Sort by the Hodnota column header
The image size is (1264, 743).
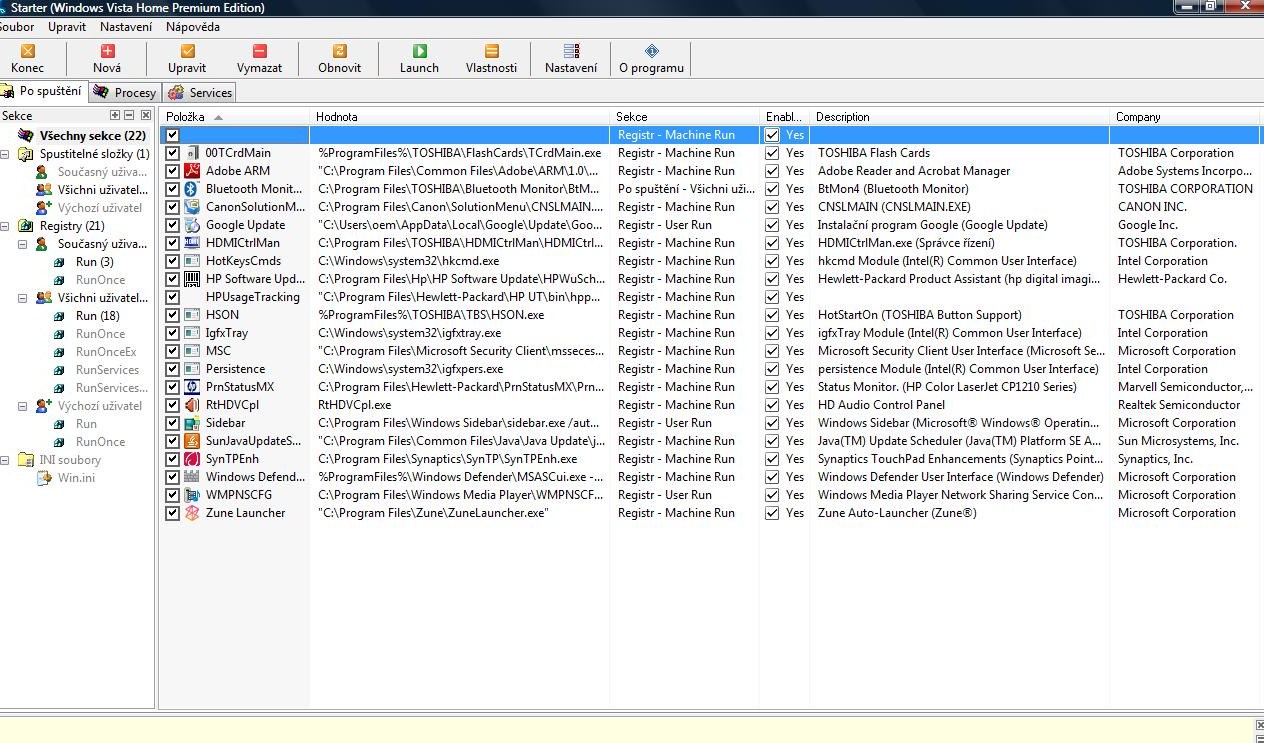click(x=460, y=117)
